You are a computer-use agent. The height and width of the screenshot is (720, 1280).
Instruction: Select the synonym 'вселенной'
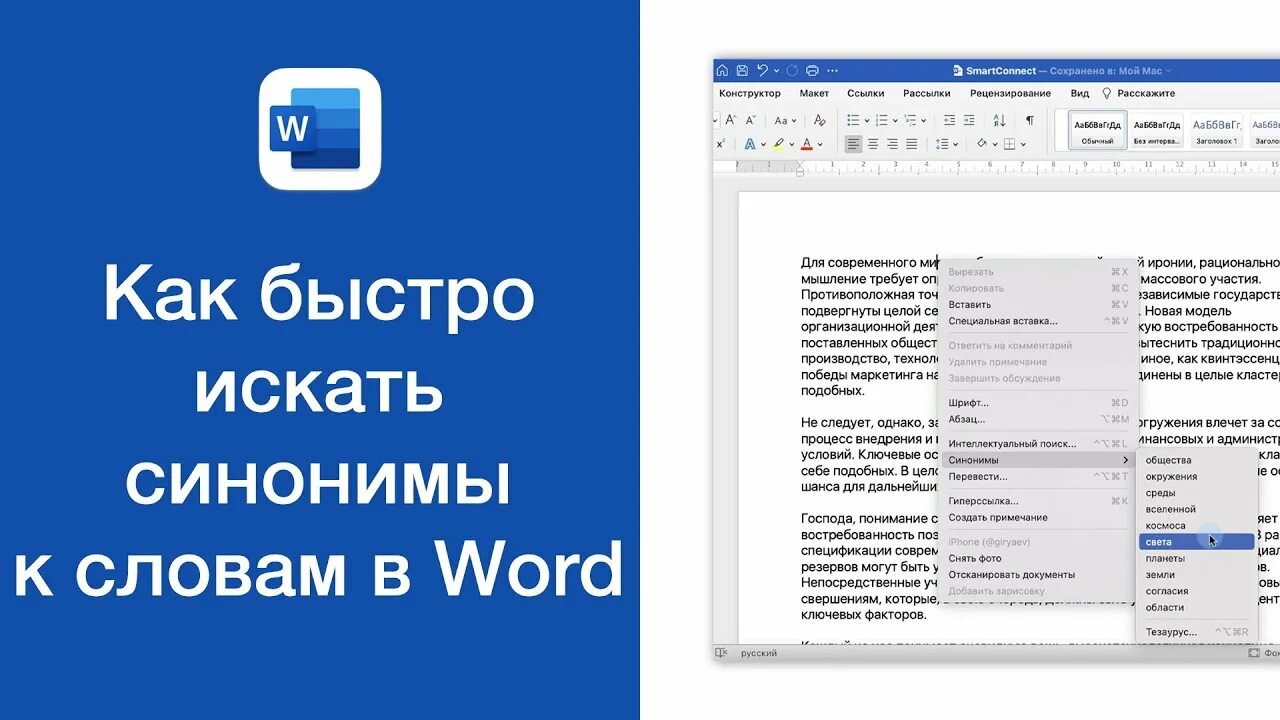[x=1196, y=509]
